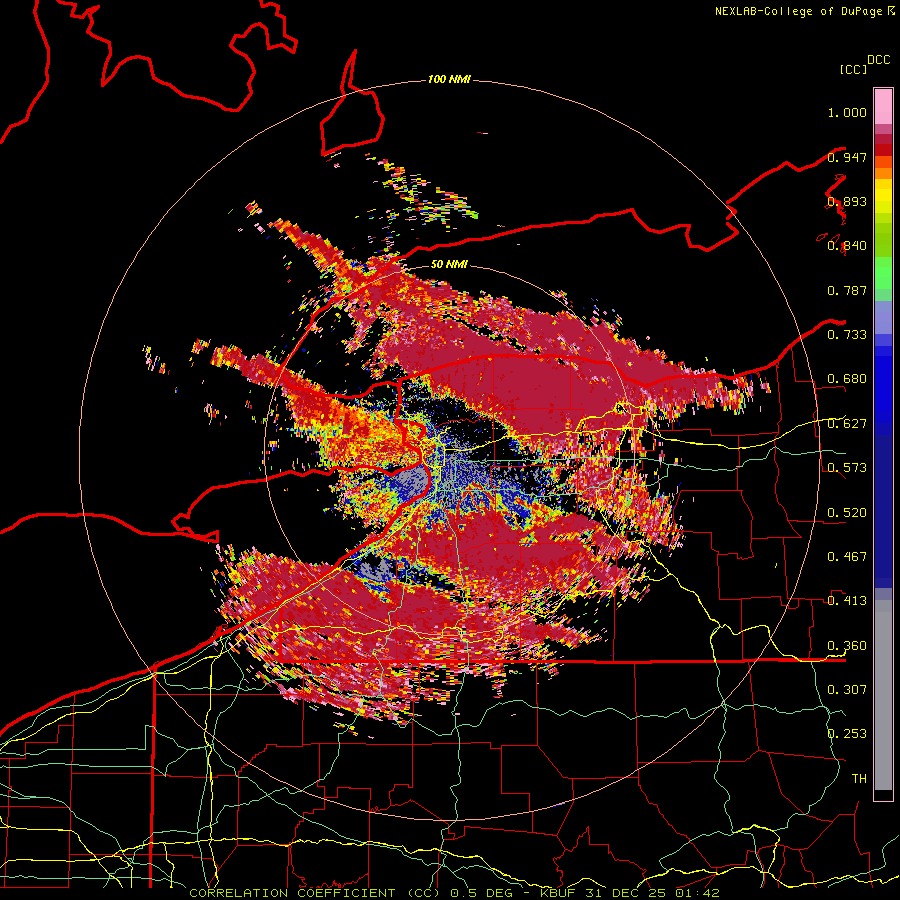Select the 0.307 scale value
Viewport: 900px width, 900px height.
tap(847, 689)
